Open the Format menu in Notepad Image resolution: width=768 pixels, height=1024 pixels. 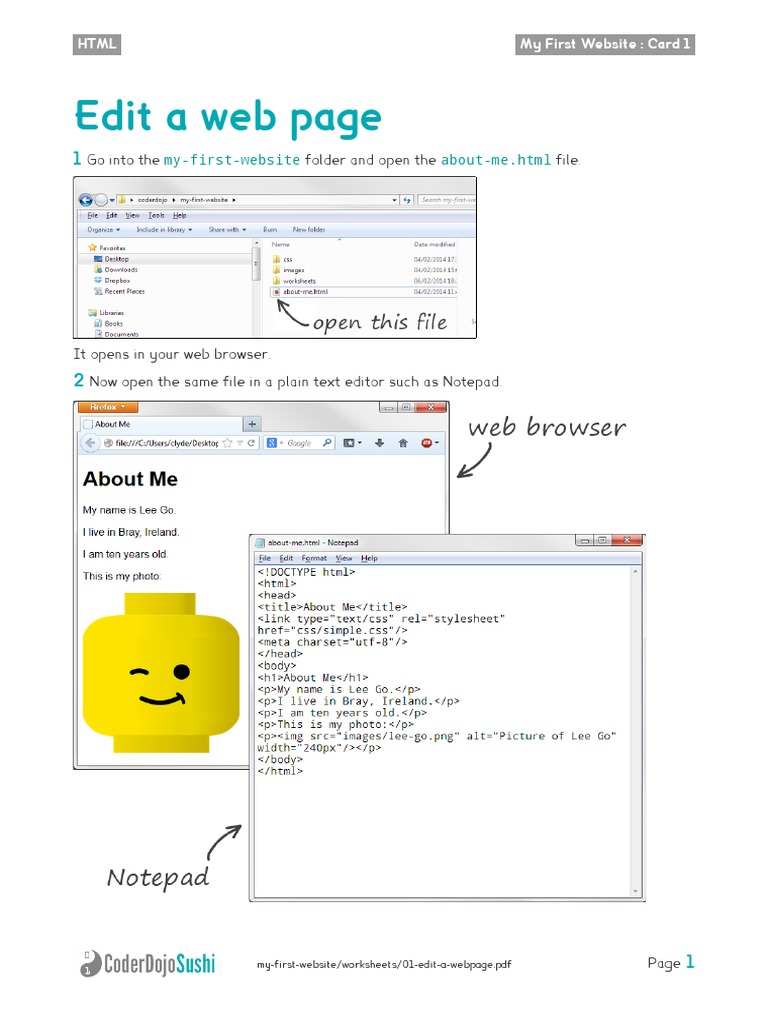pos(314,558)
